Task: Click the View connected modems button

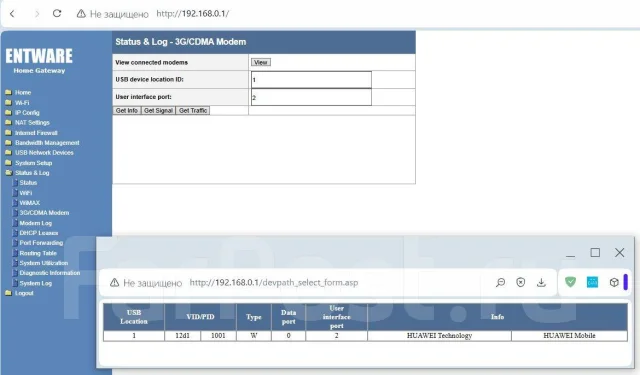Action: click(261, 62)
